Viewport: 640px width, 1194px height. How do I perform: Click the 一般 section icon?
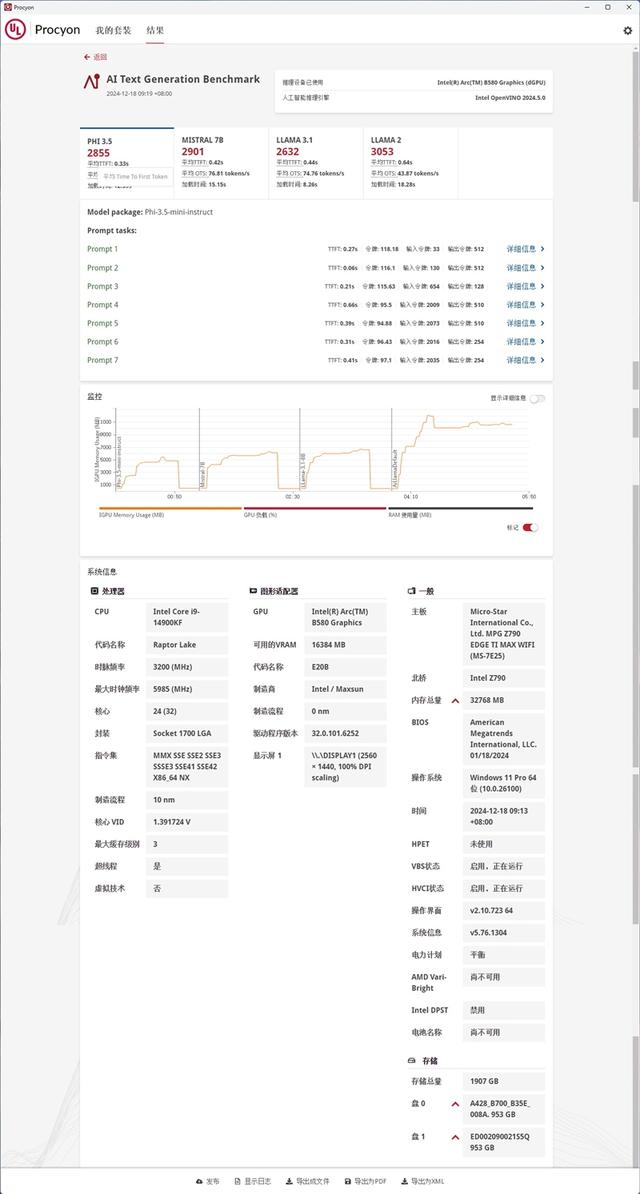click(411, 591)
